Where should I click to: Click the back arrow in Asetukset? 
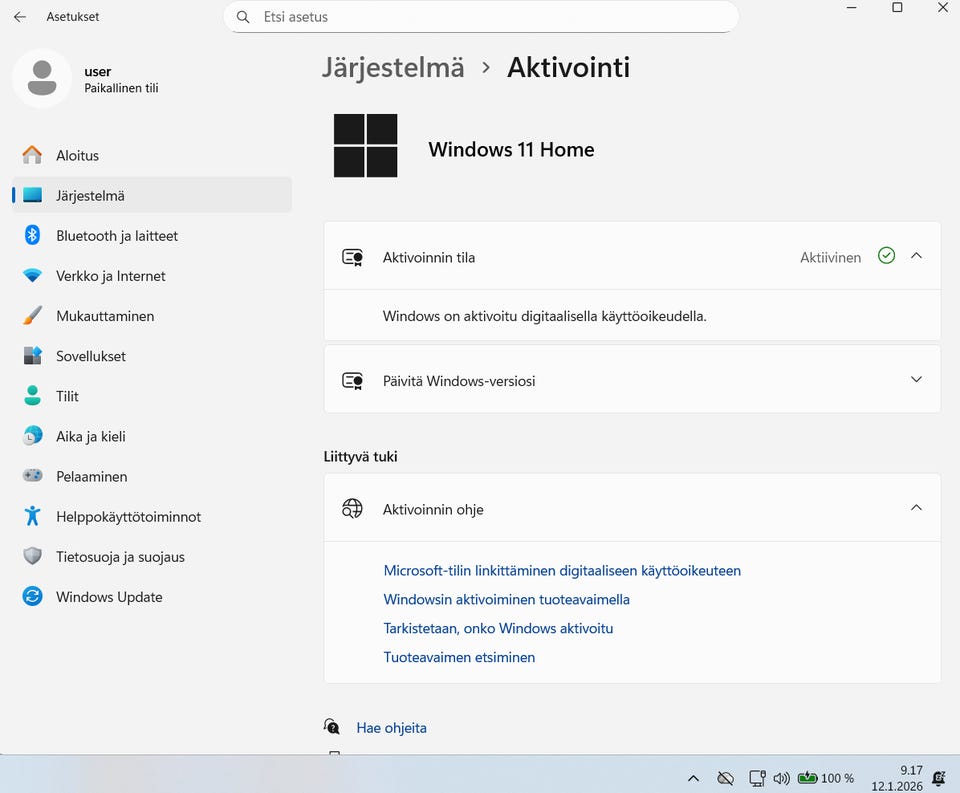click(x=20, y=17)
